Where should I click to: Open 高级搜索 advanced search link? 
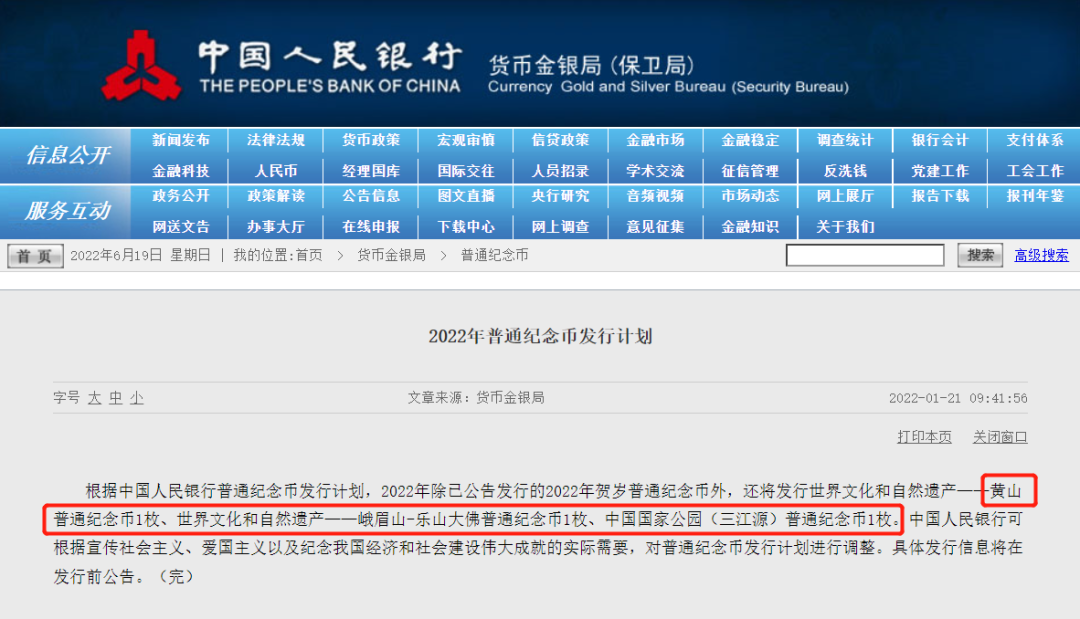pyautogui.click(x=1041, y=255)
